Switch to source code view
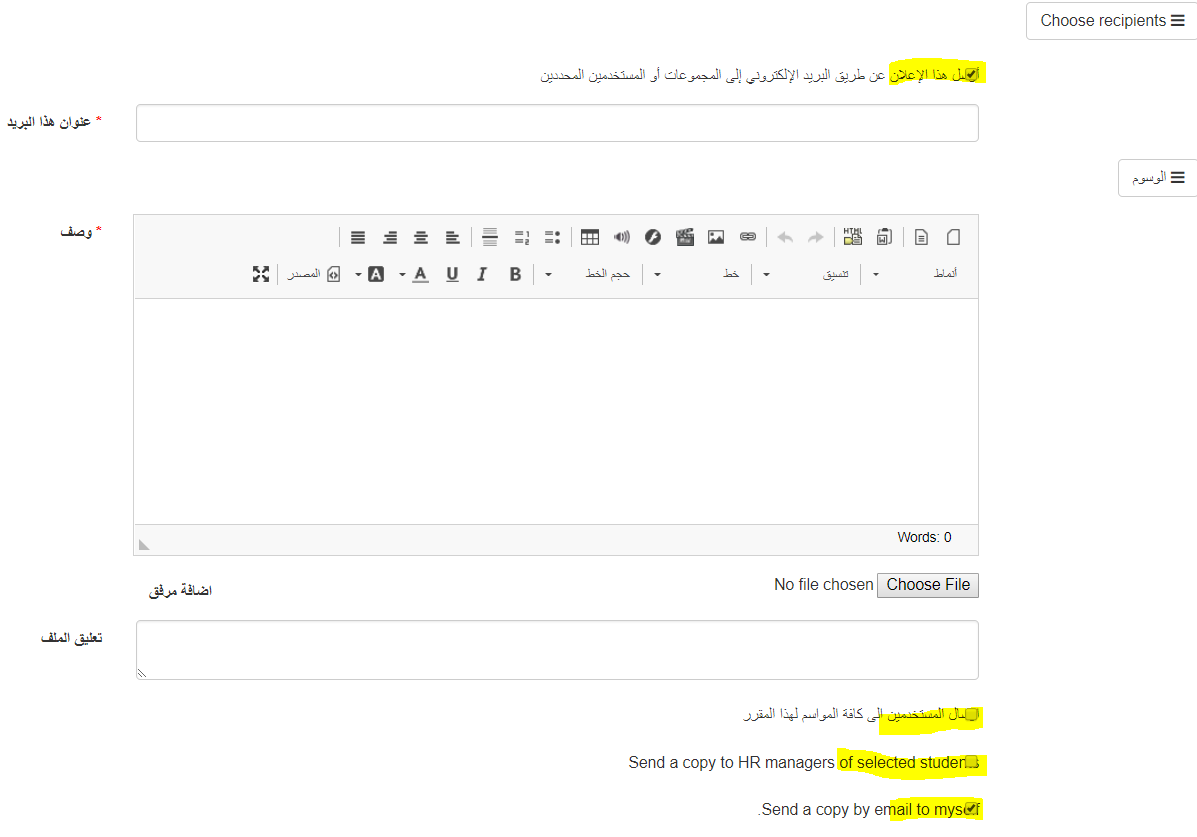This screenshot has height=837, width=1197. [x=314, y=274]
